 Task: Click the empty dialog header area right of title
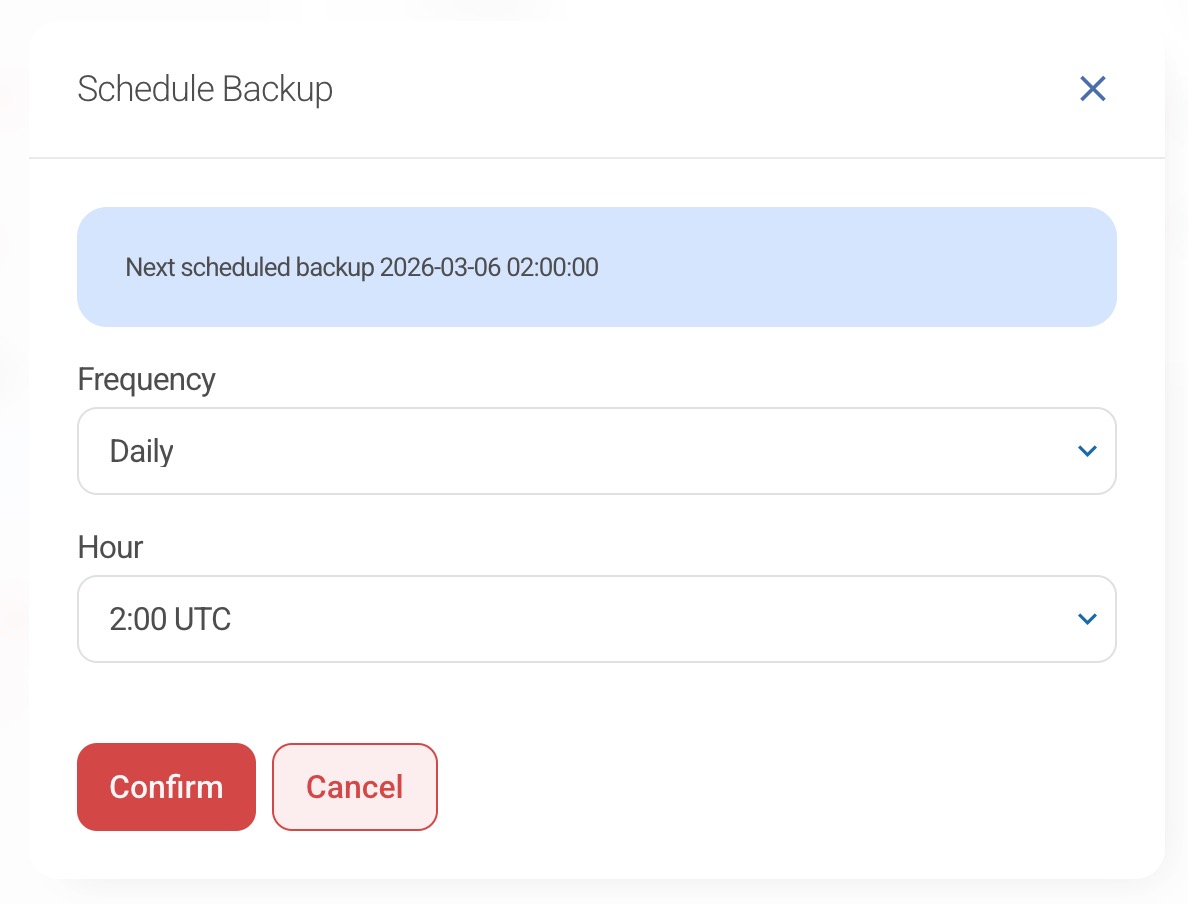[700, 89]
